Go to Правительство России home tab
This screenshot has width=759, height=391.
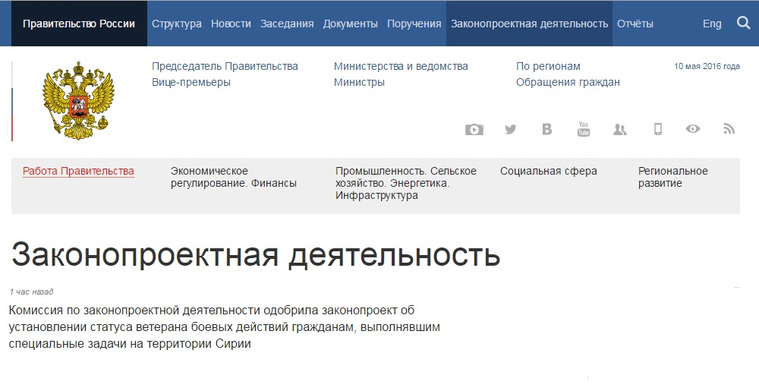coord(79,24)
